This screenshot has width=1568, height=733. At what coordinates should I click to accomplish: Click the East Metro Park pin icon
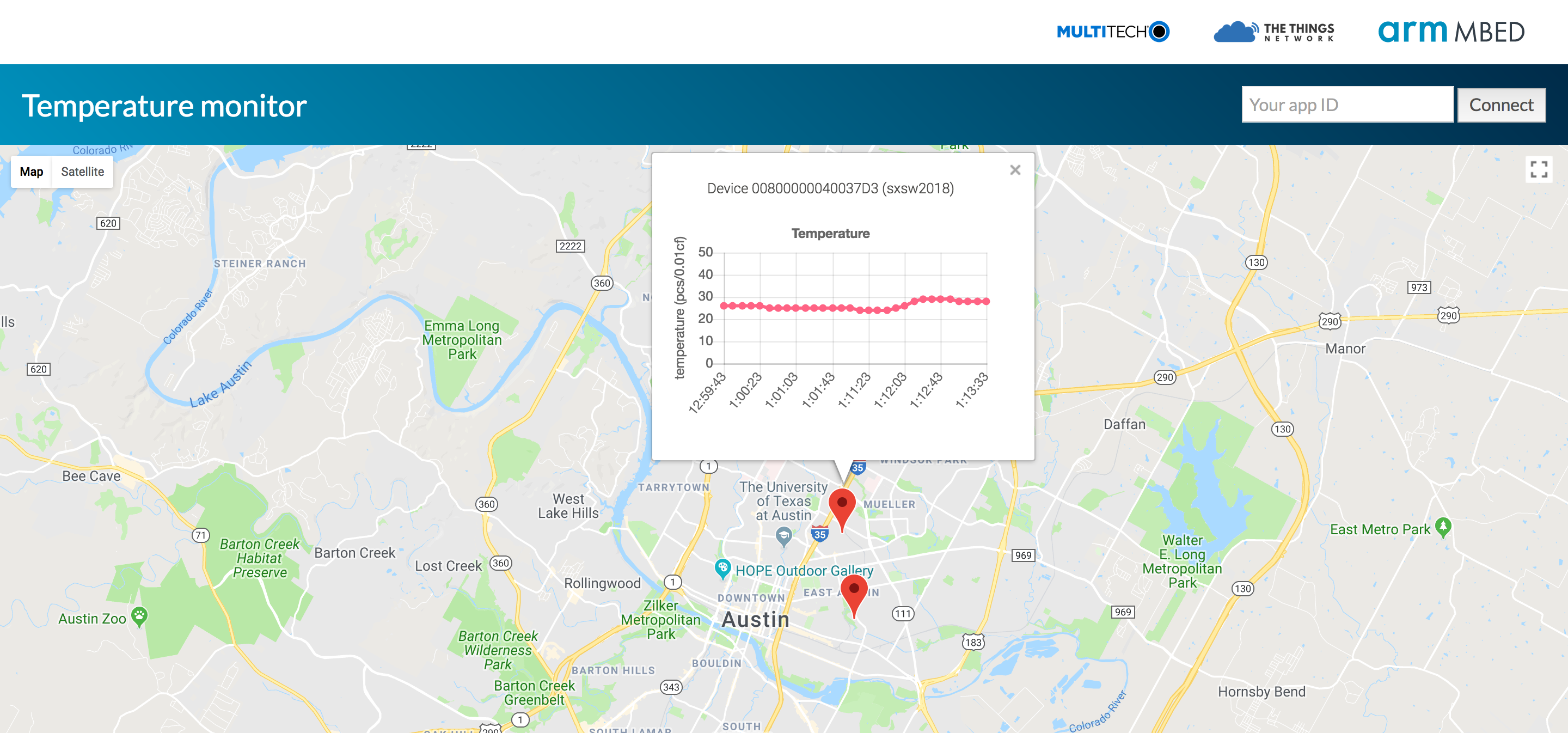click(1443, 526)
